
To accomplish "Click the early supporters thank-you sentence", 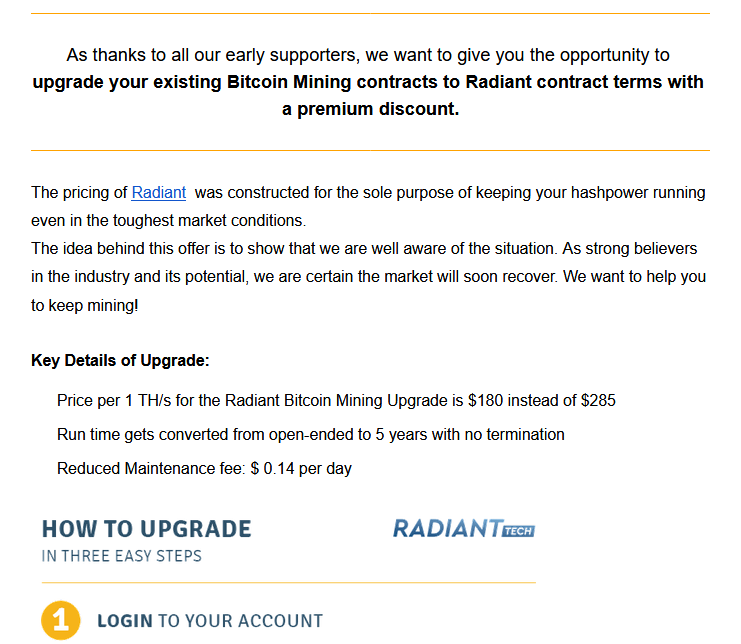I will 368,55.
